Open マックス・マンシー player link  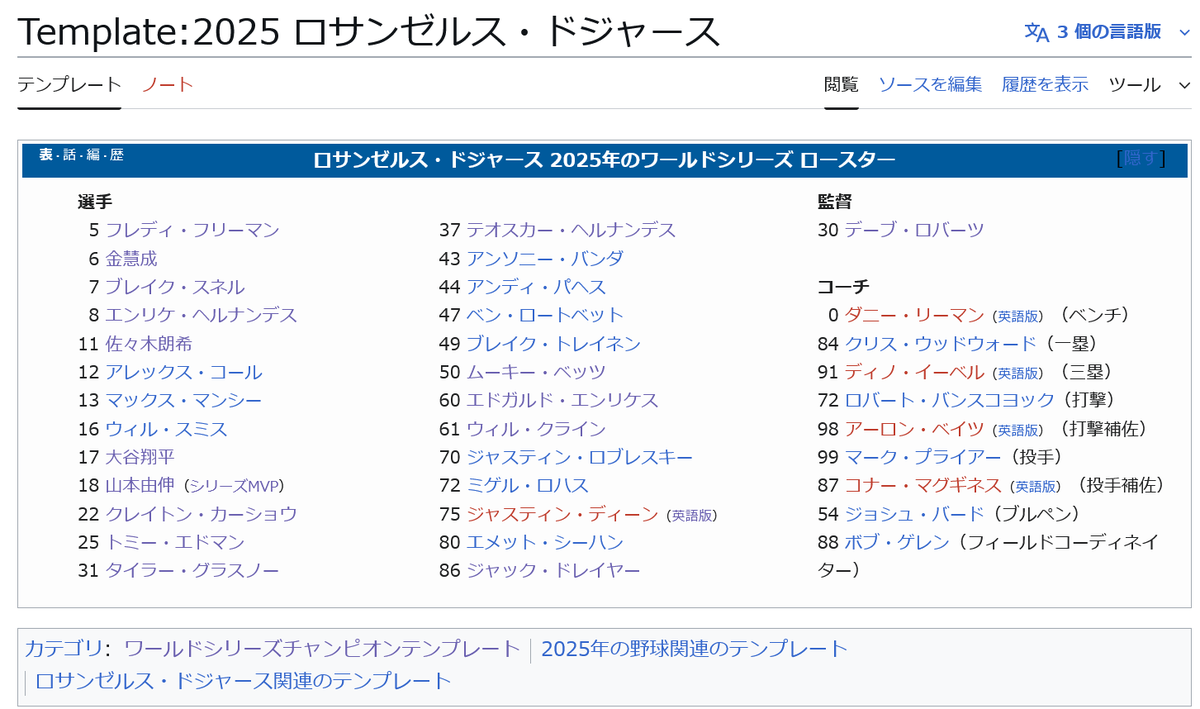coord(184,400)
